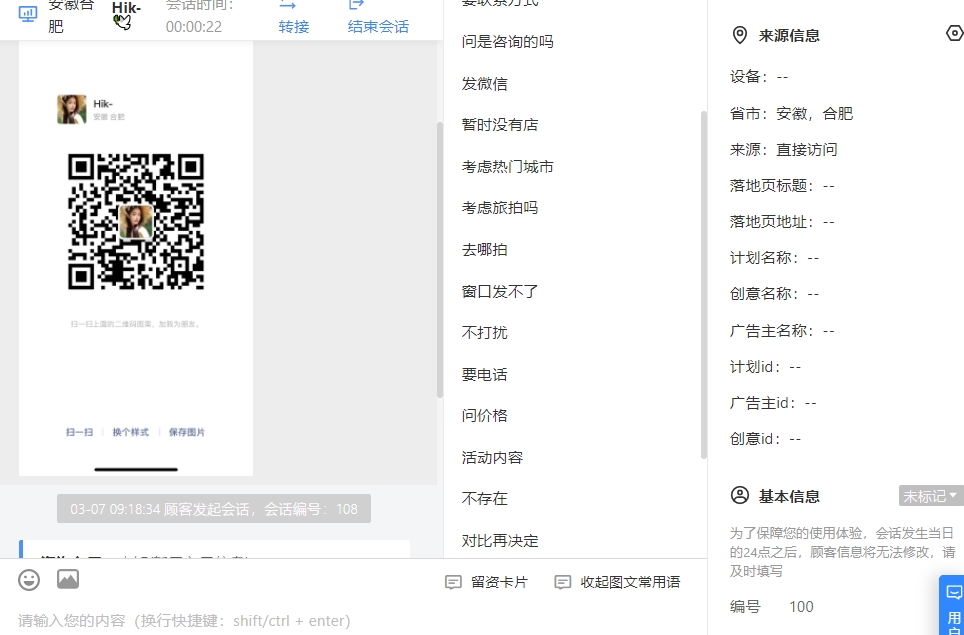Image resolution: width=964 pixels, height=635 pixels.
Task: Click the blue floating panel button
Action: [952, 605]
